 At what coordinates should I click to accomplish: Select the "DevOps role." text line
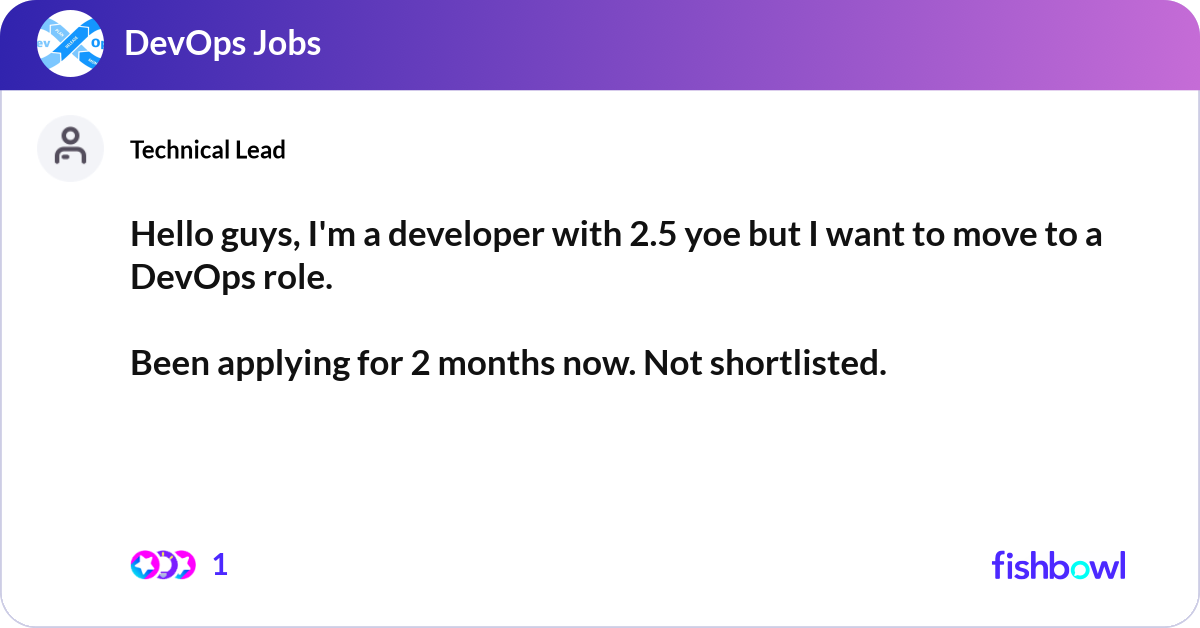[x=232, y=279]
